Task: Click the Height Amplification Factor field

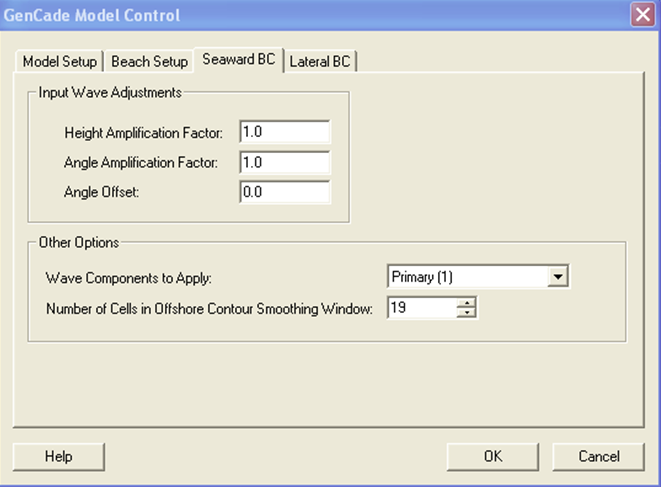Action: tap(285, 132)
